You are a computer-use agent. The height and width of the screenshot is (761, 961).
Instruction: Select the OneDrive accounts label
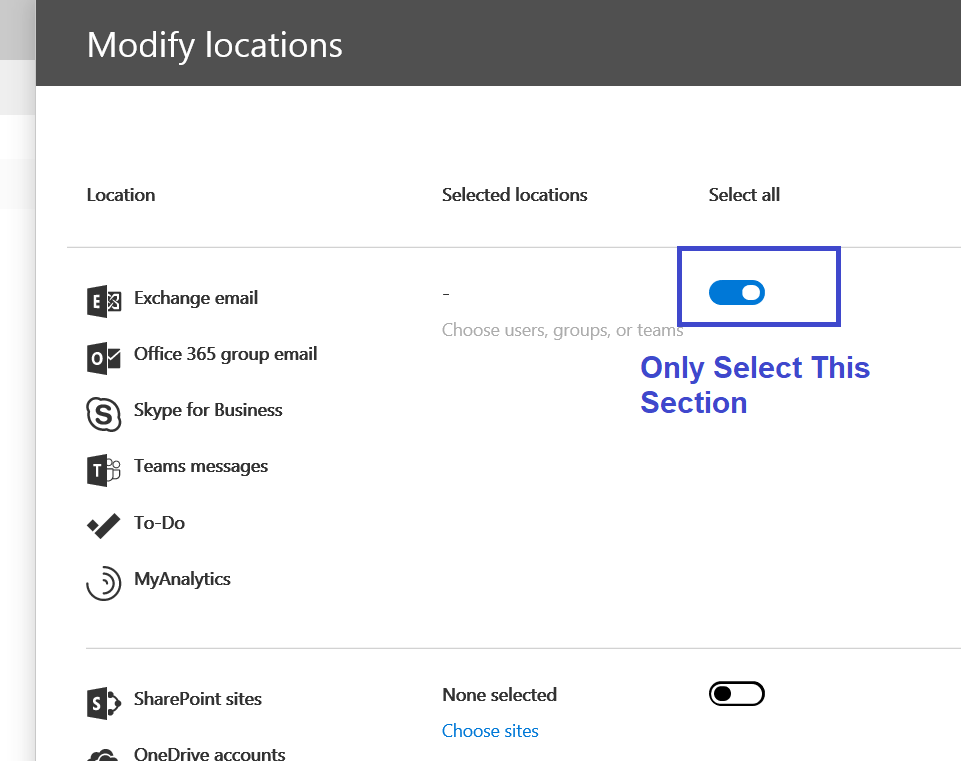click(210, 753)
